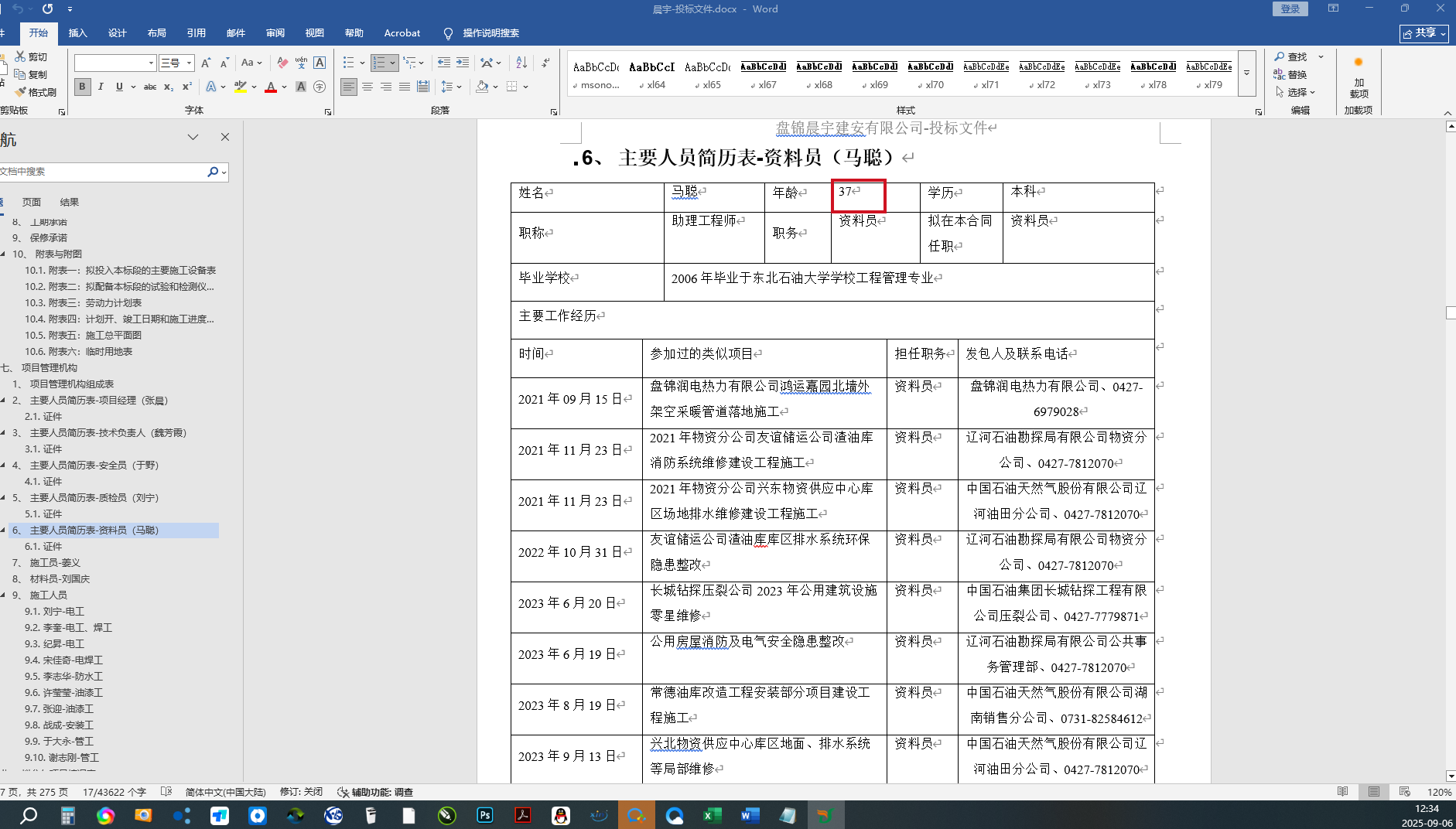Expand the styles gallery more arrow
The image size is (1456, 829).
pyautogui.click(x=1246, y=73)
